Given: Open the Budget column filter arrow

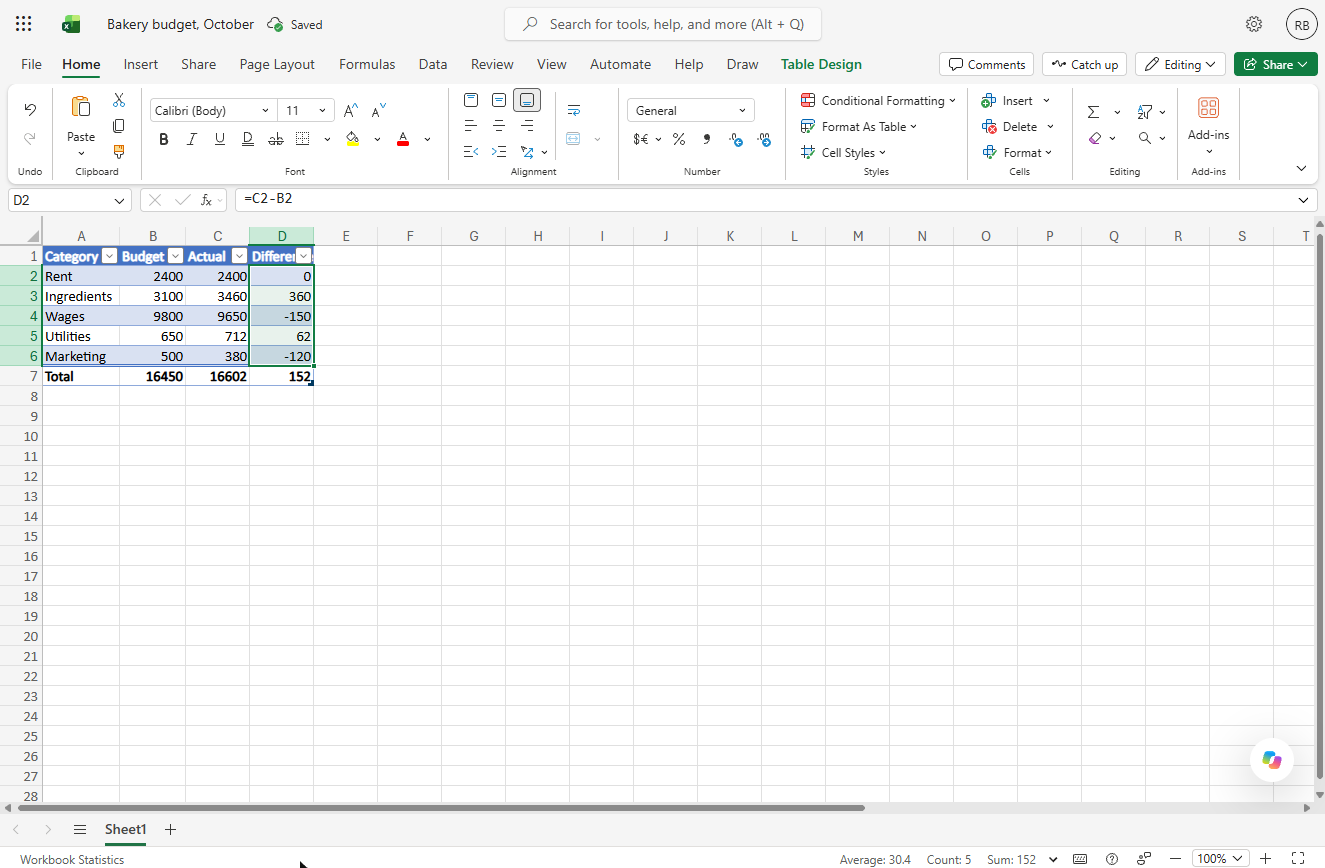Looking at the screenshot, I should click(x=175, y=256).
